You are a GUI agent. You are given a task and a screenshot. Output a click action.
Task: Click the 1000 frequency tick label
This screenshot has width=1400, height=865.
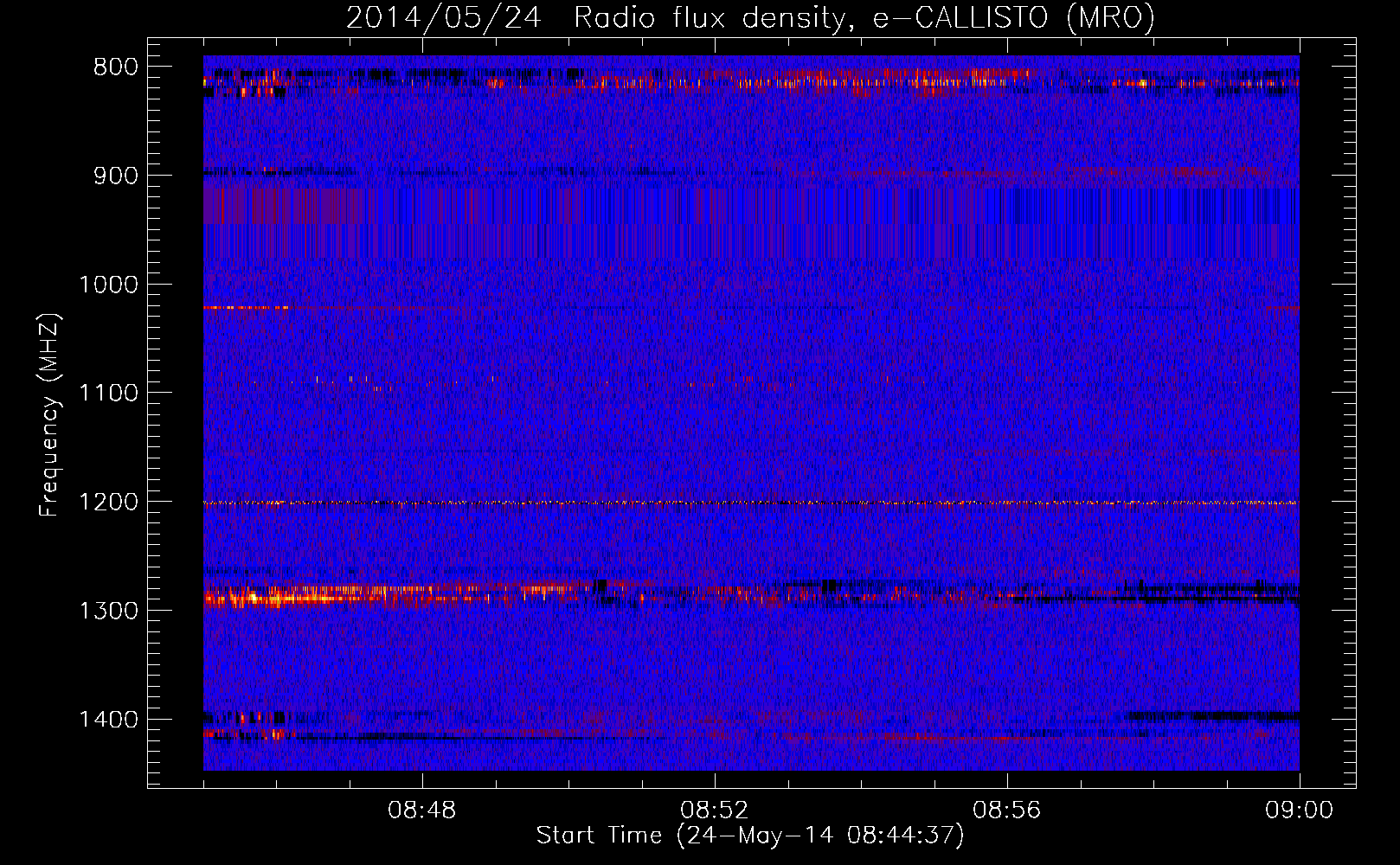[x=108, y=285]
